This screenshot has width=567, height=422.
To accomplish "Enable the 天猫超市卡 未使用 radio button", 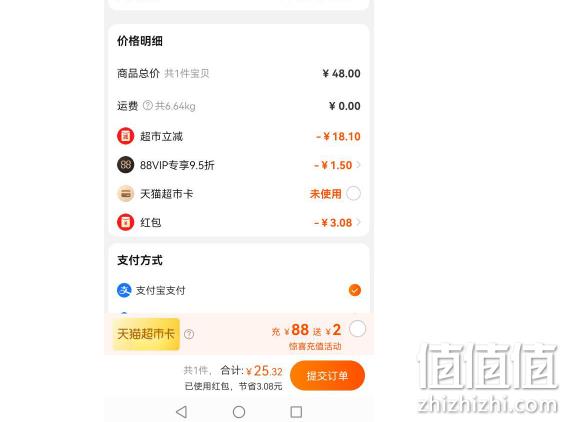I will (353, 193).
